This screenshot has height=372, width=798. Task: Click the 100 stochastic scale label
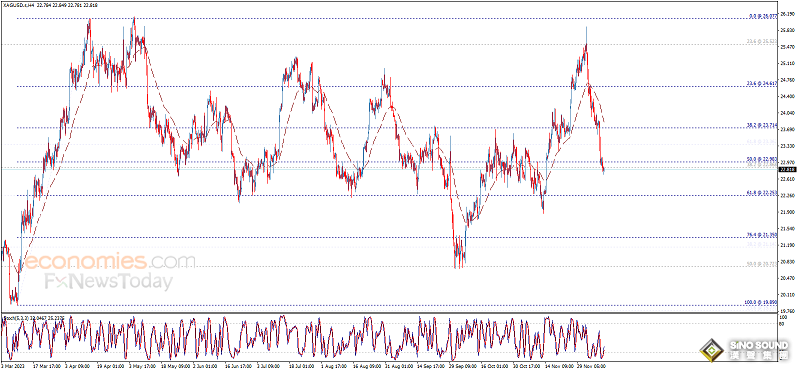[783, 317]
